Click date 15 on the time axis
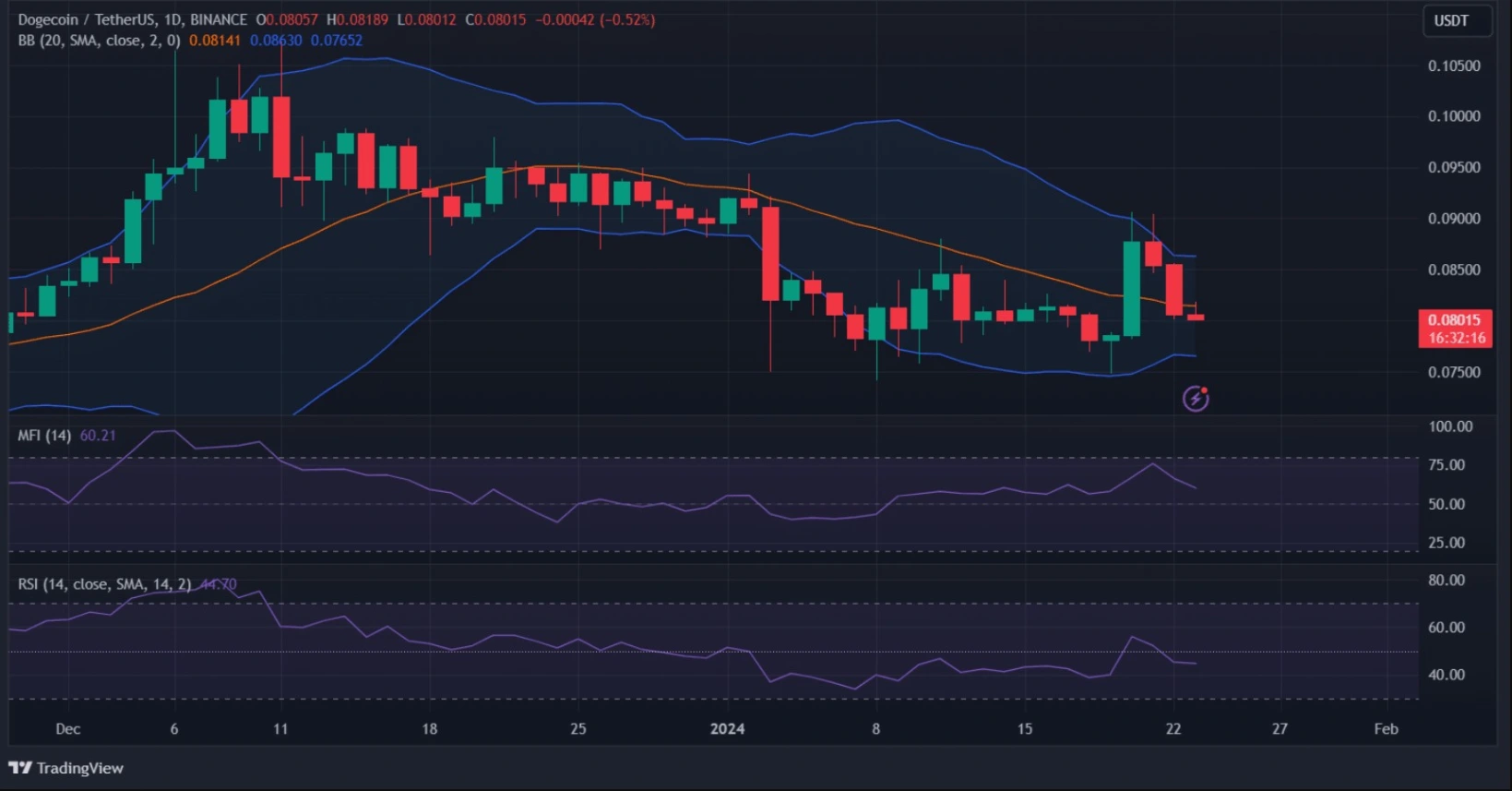The image size is (1512, 791). click(x=1024, y=729)
